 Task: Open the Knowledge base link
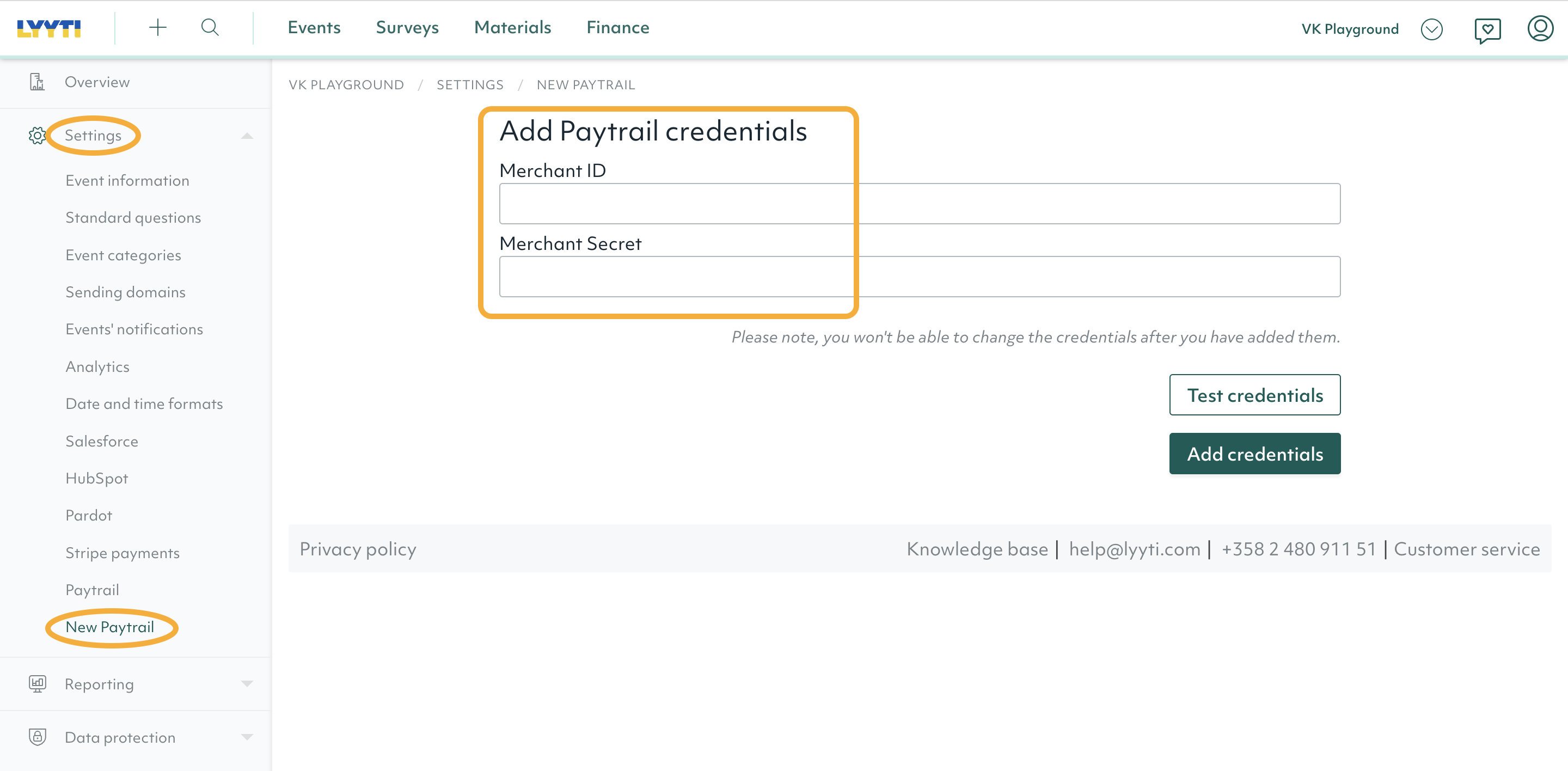pos(977,549)
